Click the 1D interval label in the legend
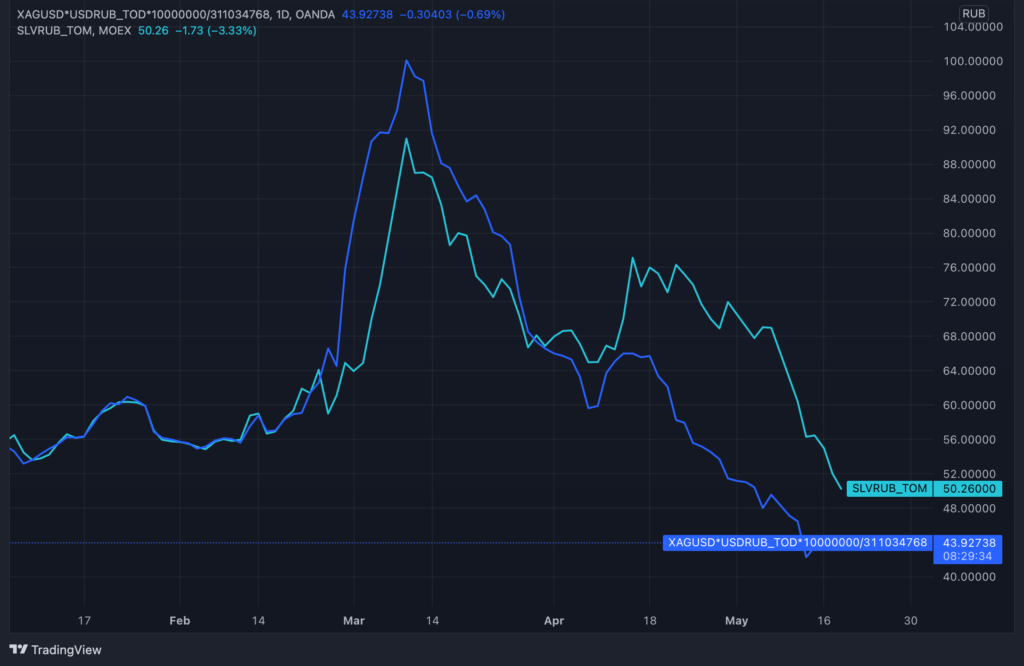 (283, 14)
